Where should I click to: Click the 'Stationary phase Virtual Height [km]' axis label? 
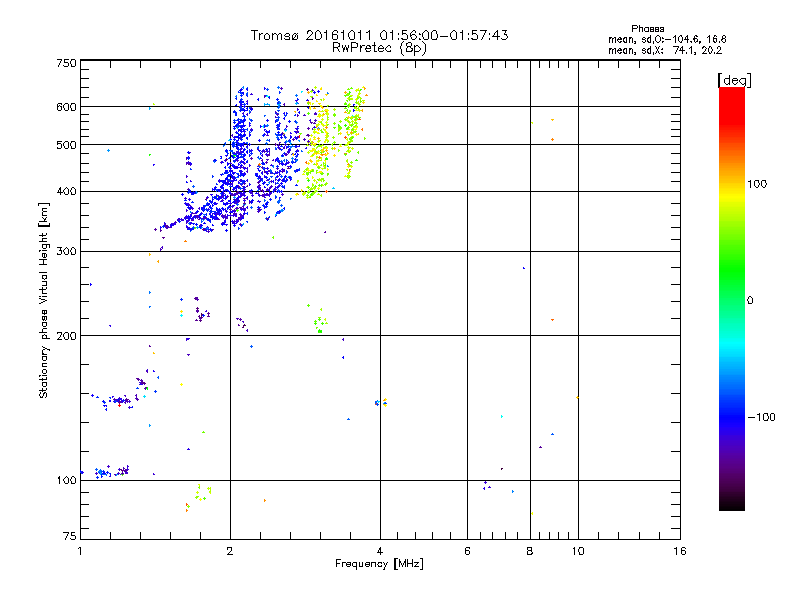tap(44, 300)
